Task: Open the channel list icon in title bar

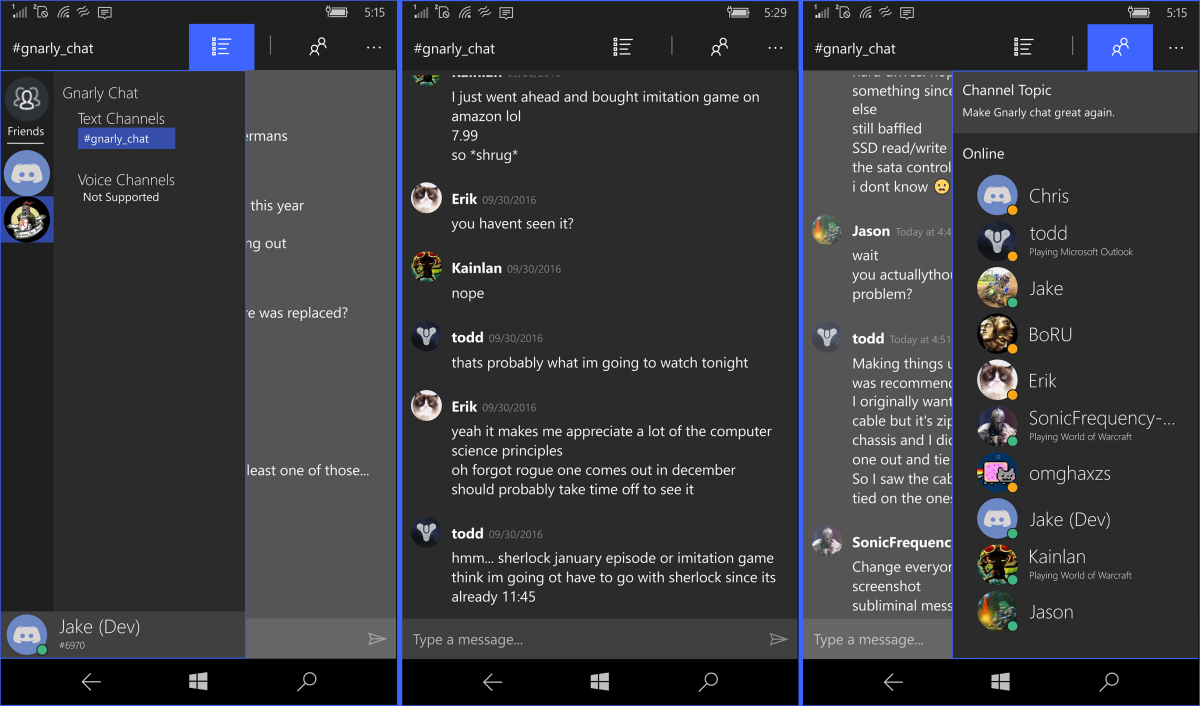Action: (221, 47)
